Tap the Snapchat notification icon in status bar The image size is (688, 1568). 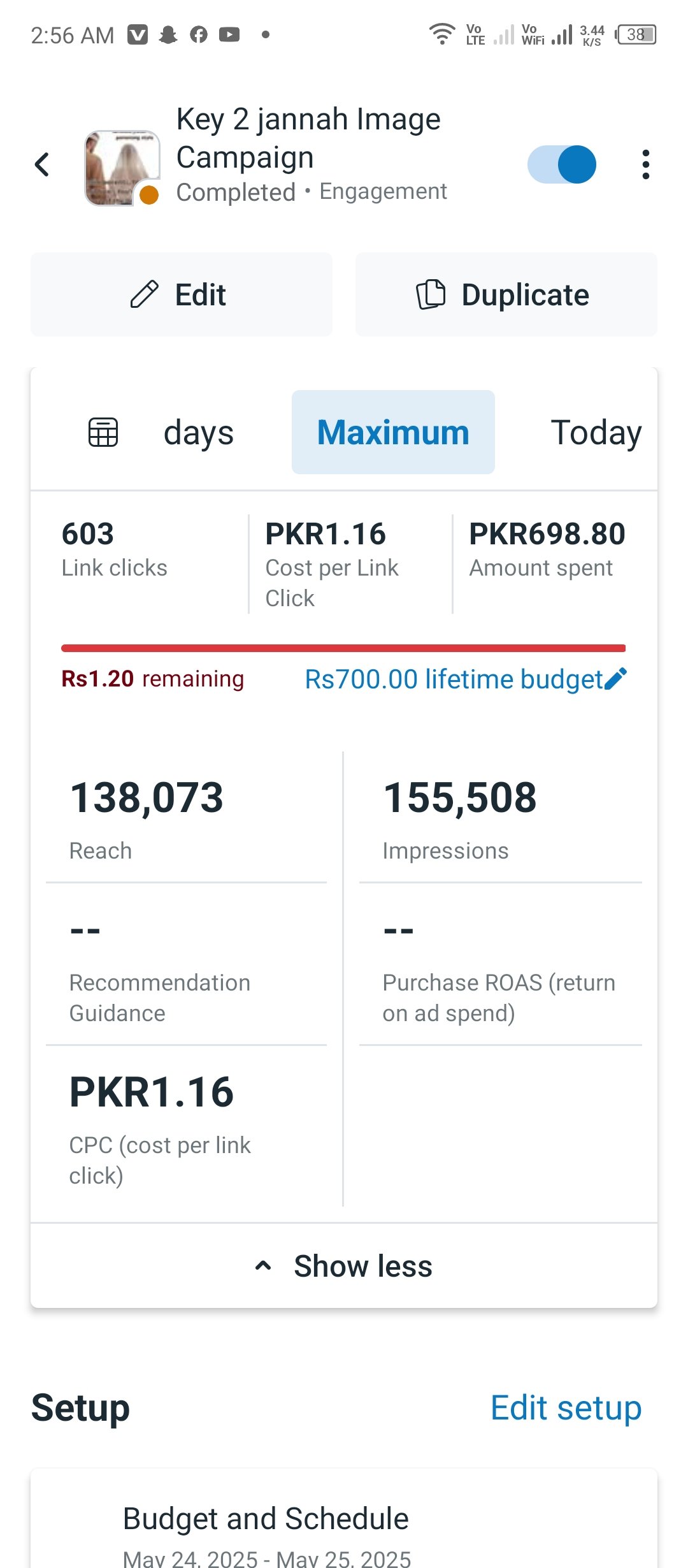click(168, 34)
